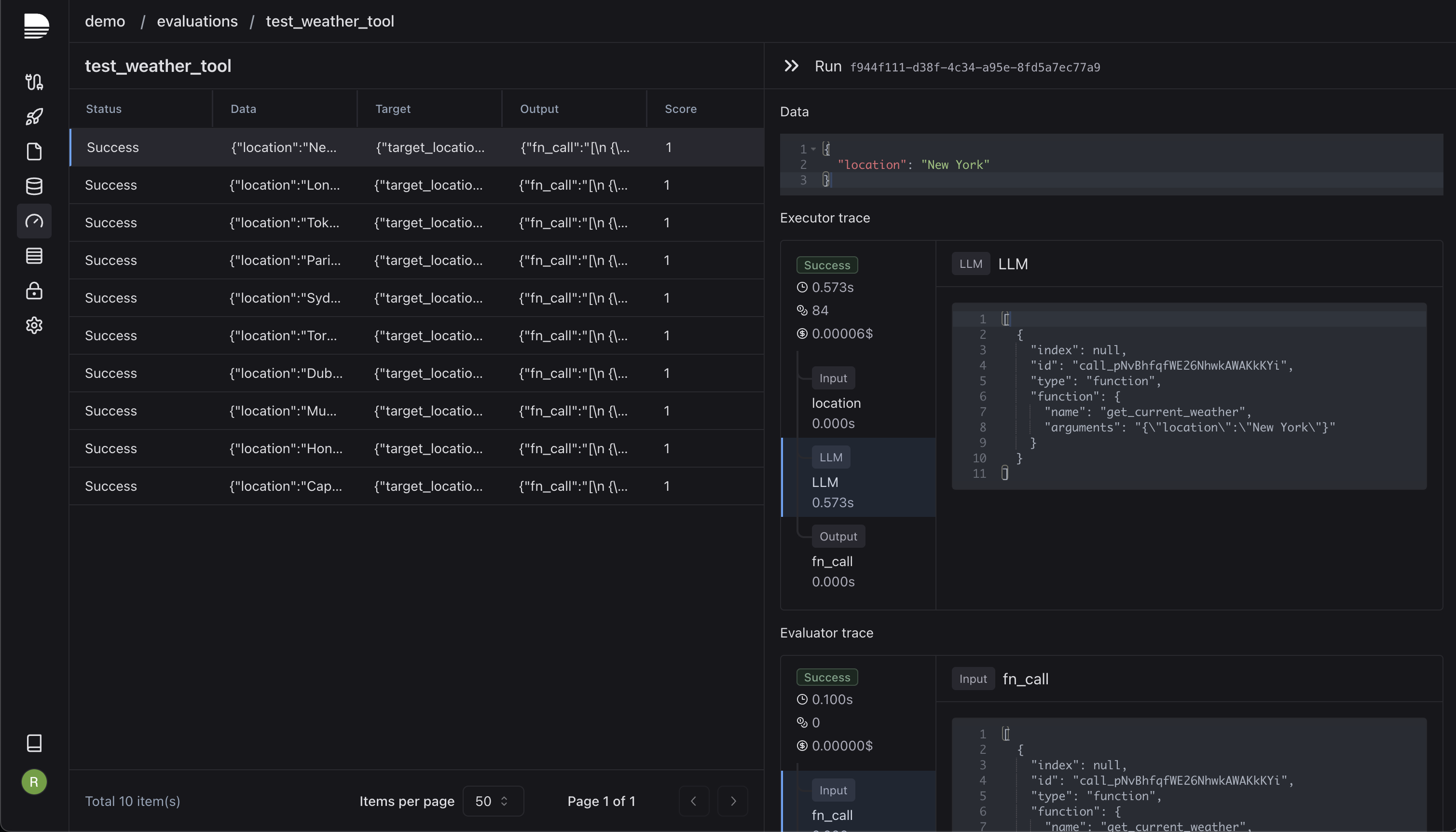This screenshot has height=832, width=1456.
Task: Open the settings gear icon
Action: coord(34,325)
